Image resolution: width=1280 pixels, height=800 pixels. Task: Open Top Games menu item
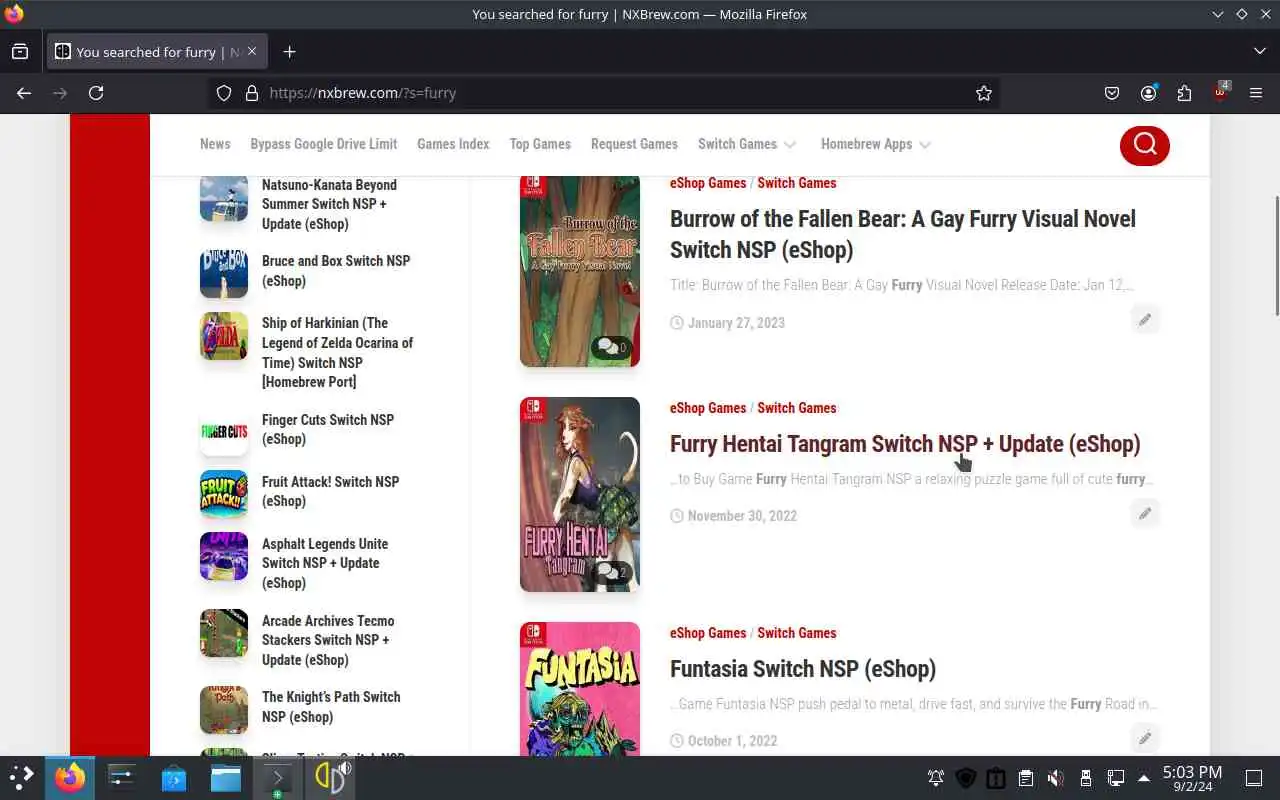(x=540, y=144)
